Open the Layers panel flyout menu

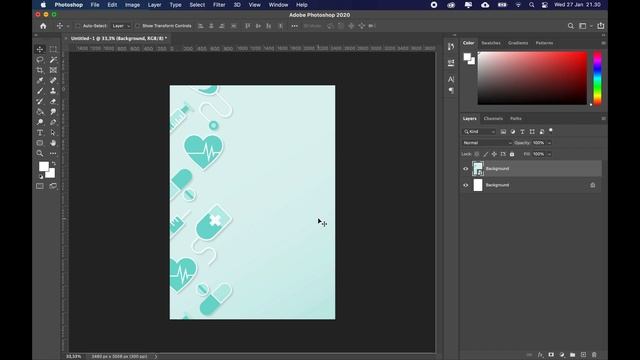pyautogui.click(x=603, y=118)
